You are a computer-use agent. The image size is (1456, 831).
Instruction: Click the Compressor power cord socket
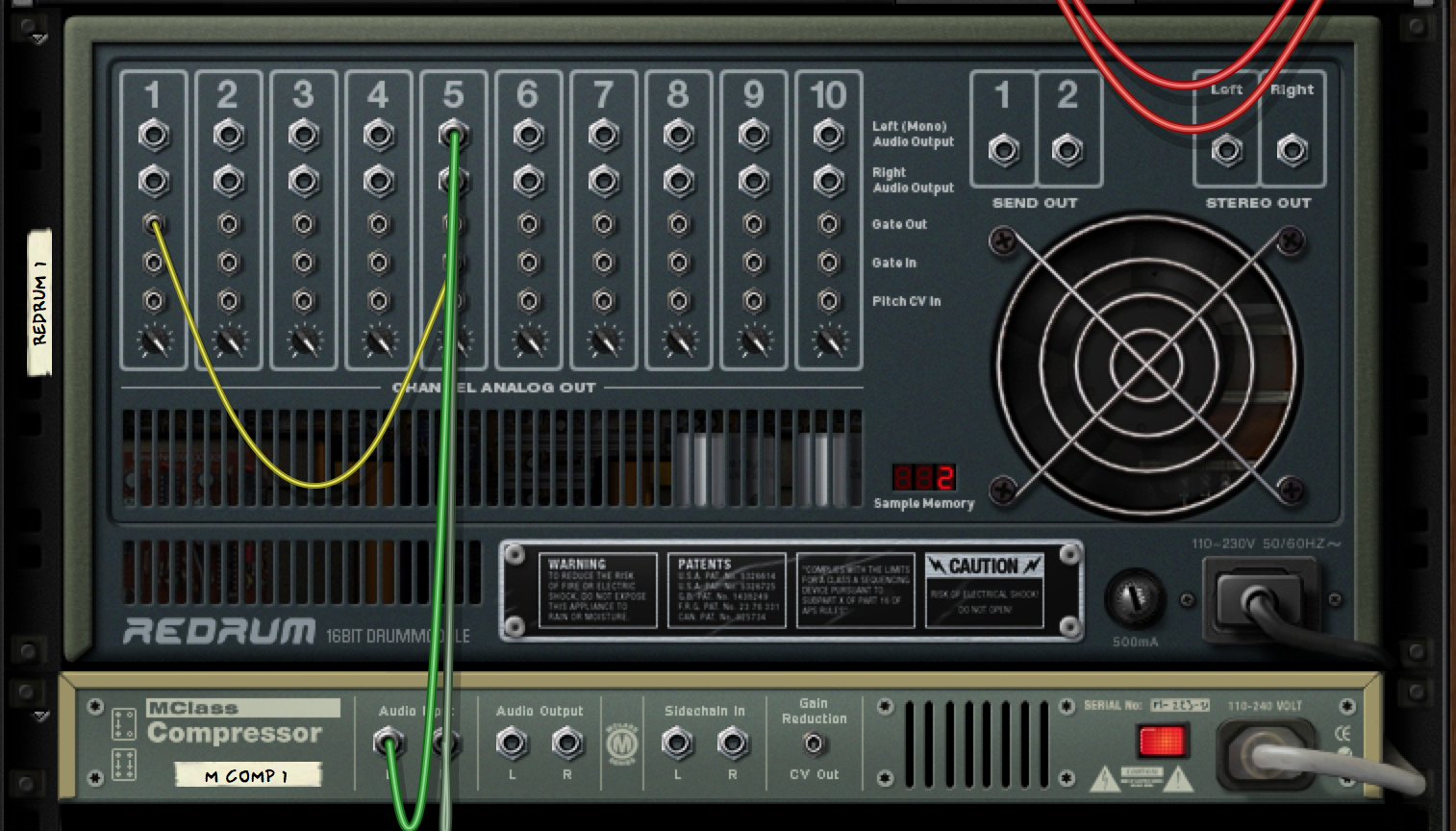[x=1268, y=754]
